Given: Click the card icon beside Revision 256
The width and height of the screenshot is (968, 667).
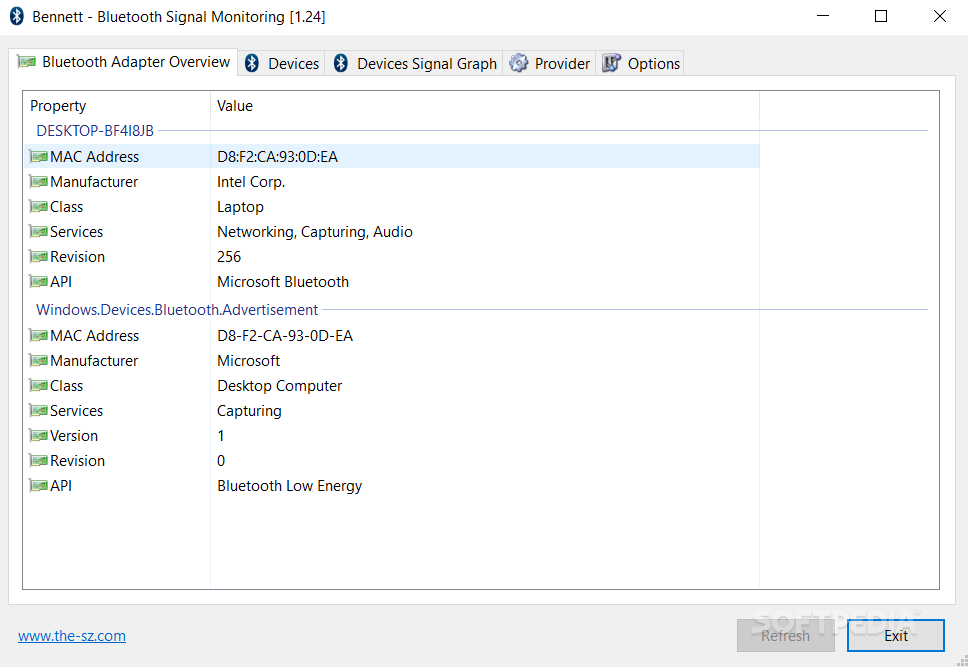Looking at the screenshot, I should pos(39,257).
